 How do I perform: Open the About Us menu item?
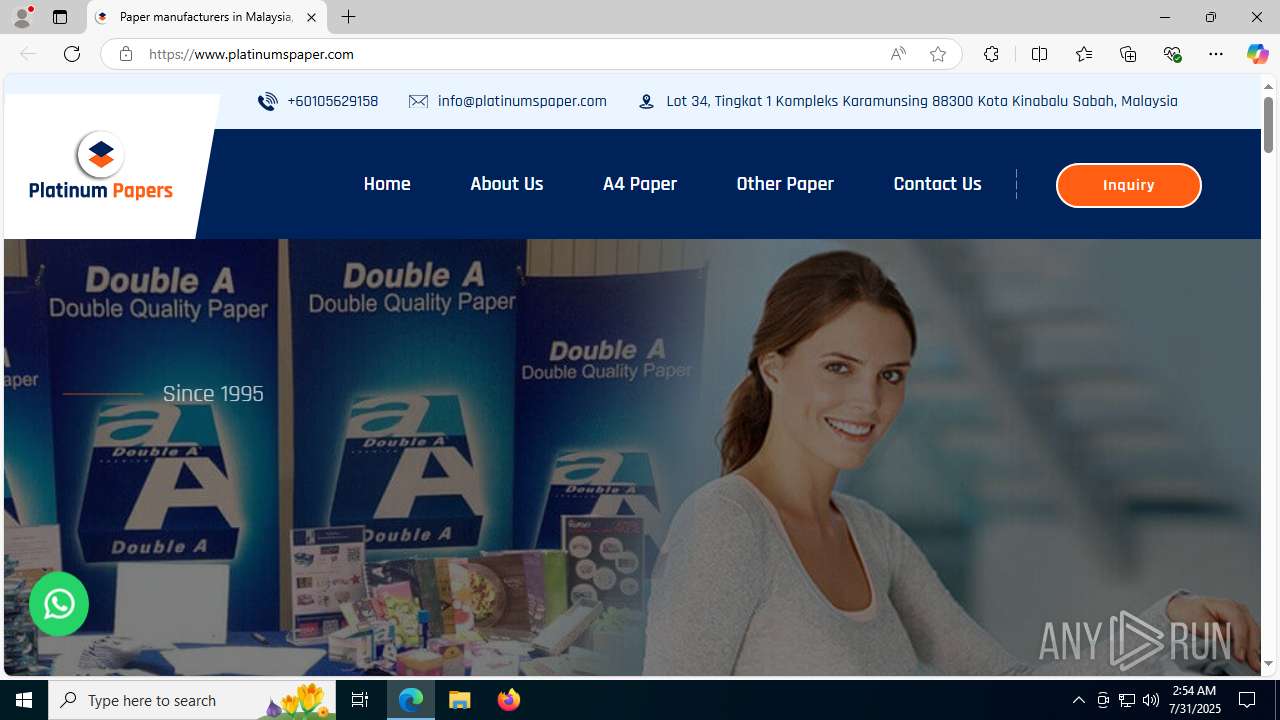pos(507,184)
